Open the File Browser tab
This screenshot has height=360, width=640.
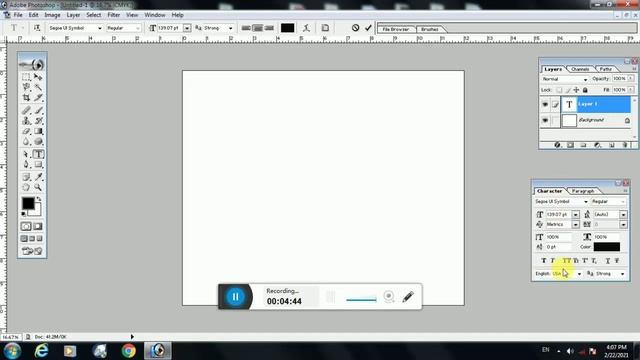tap(396, 29)
